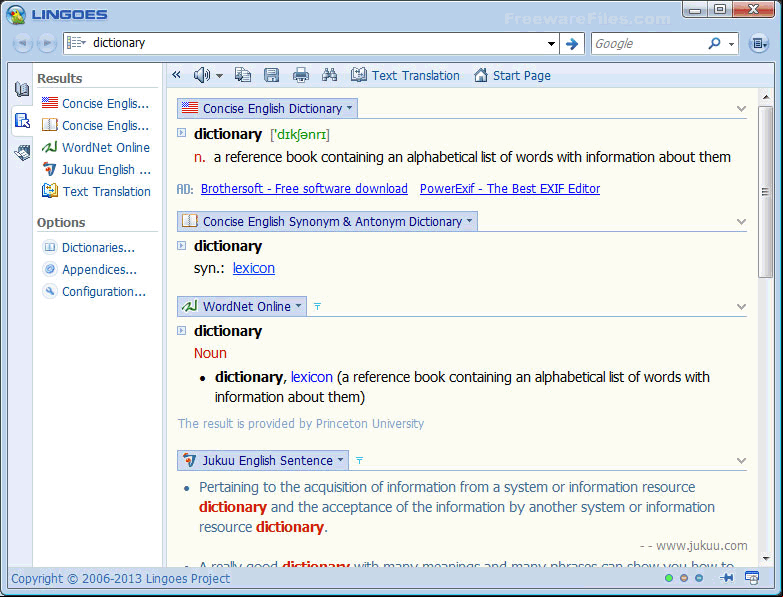Screen dimensions: 783x597
Task: Follow the lexicon synonym link
Action: pos(254,268)
